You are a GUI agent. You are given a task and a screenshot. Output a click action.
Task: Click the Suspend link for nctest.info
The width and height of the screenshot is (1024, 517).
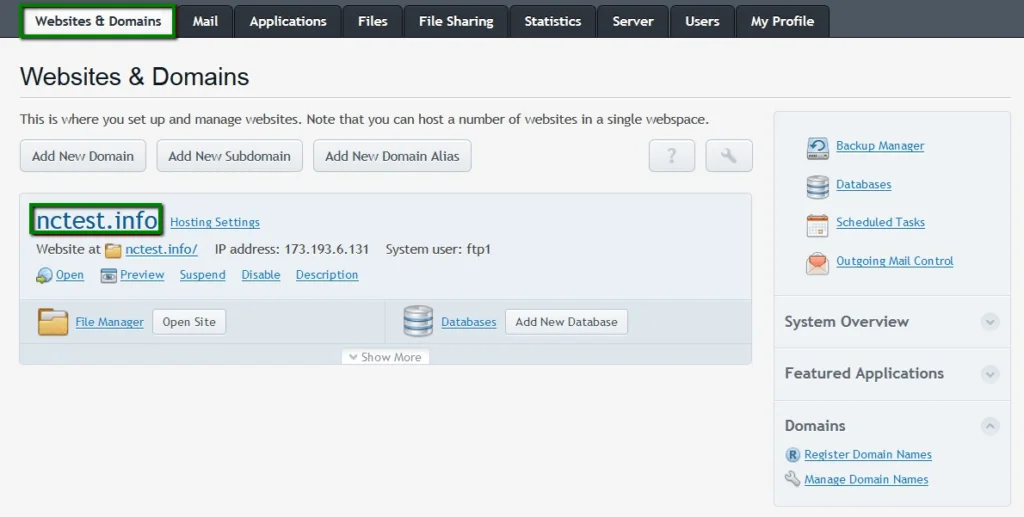click(202, 275)
